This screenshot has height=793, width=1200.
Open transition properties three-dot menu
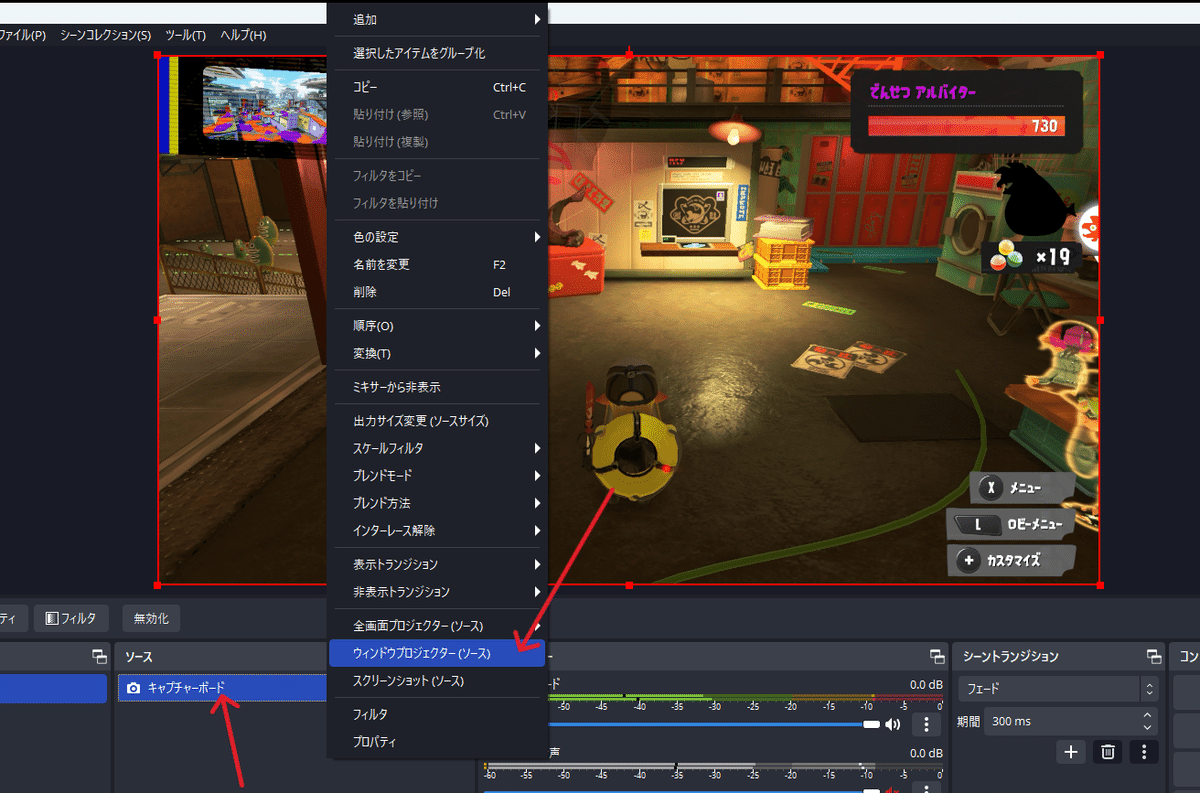(x=1144, y=752)
